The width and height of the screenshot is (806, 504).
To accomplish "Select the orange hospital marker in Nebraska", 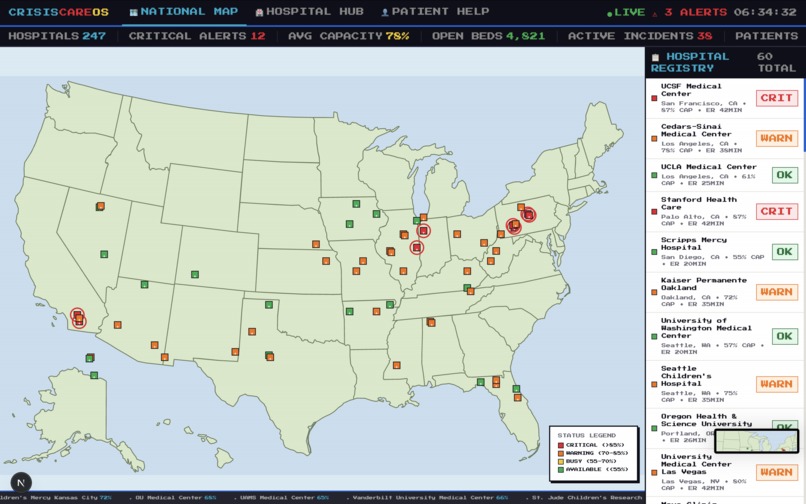I will pos(316,244).
